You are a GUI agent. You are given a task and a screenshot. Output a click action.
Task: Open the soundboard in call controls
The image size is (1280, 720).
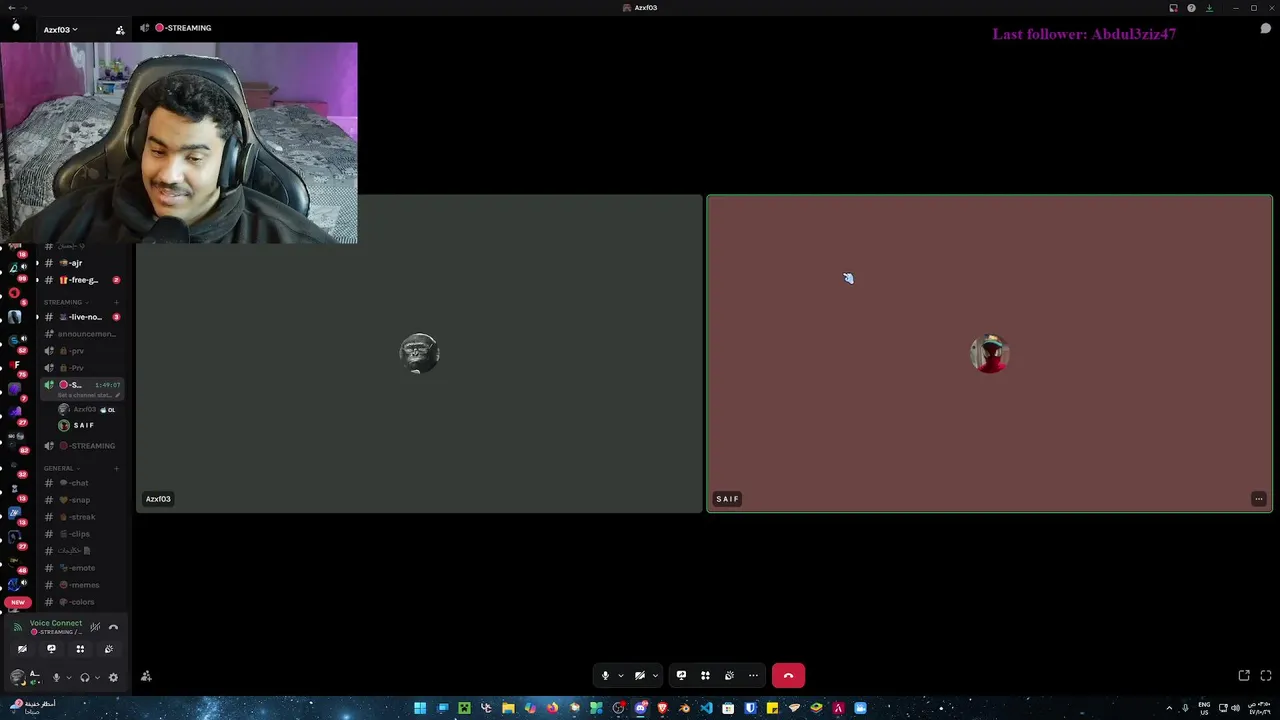pyautogui.click(x=729, y=676)
